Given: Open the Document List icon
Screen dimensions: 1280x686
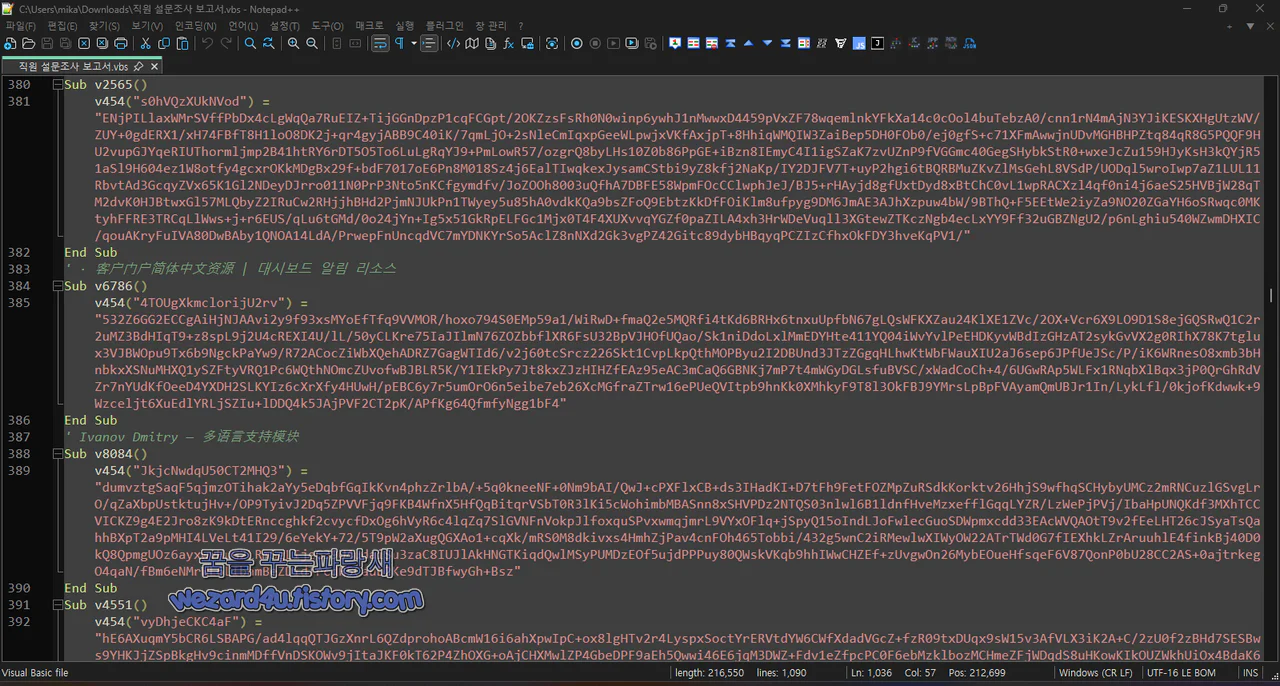Looking at the screenshot, I should click(490, 44).
